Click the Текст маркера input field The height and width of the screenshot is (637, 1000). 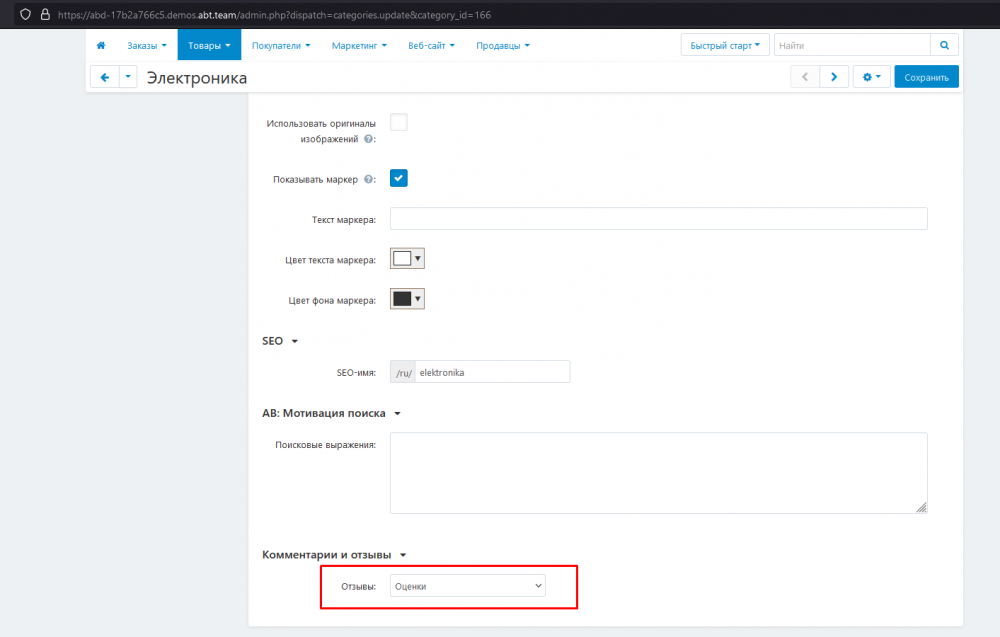tap(658, 219)
